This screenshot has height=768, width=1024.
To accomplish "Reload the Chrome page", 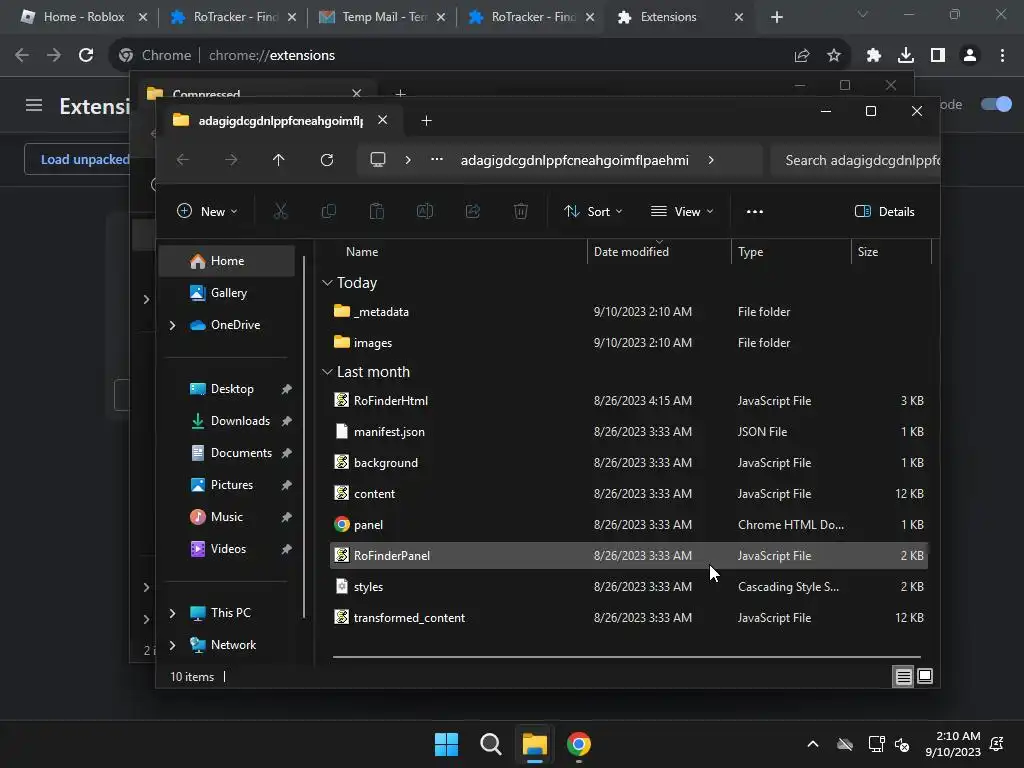I will tap(86, 56).
